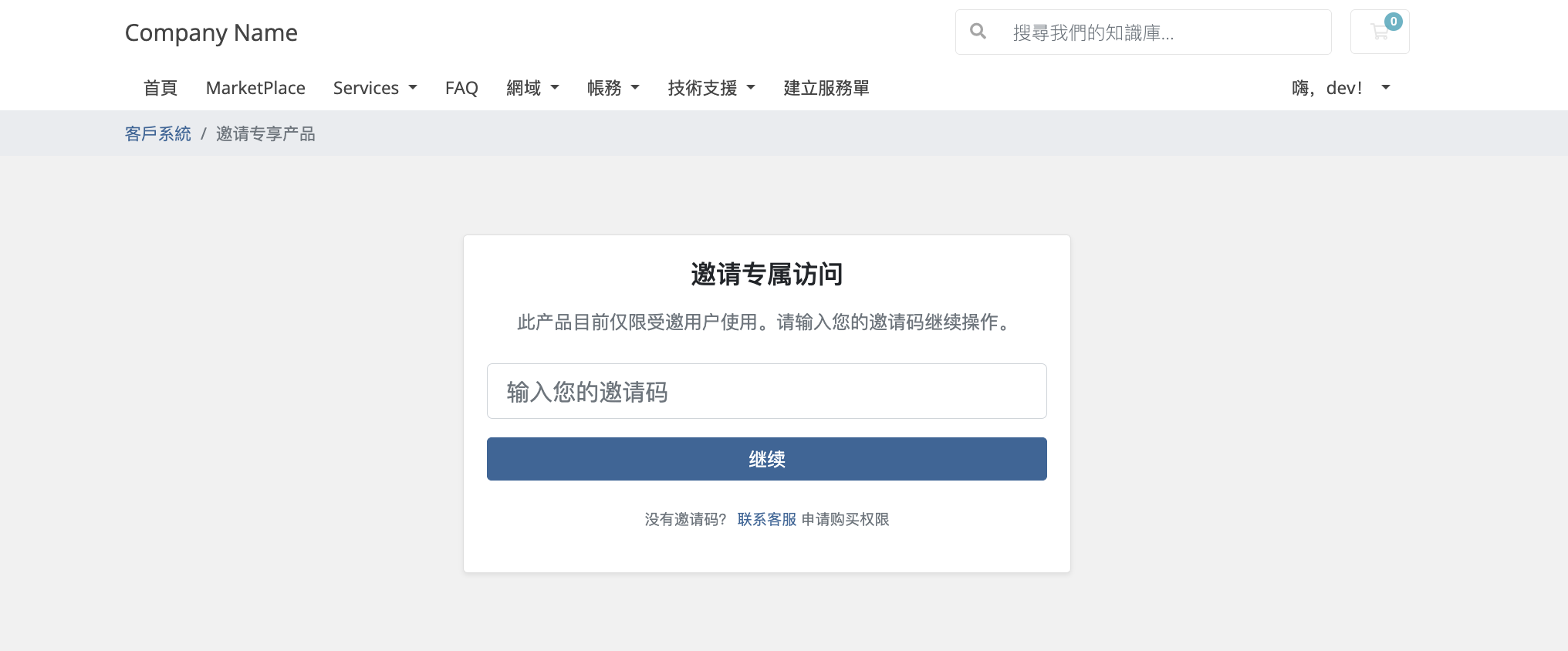Click the cart item count badge
Image resolution: width=1568 pixels, height=651 pixels.
pos(1393,22)
